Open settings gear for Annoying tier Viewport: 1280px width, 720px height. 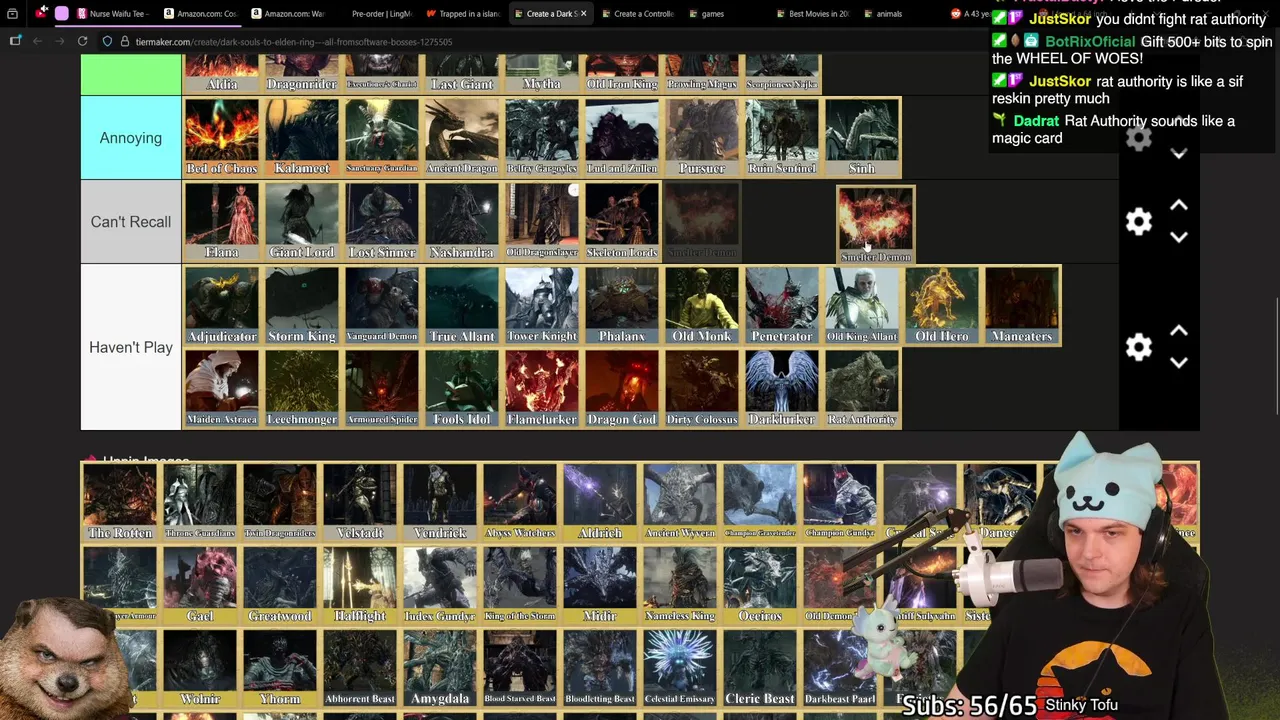click(1138, 139)
